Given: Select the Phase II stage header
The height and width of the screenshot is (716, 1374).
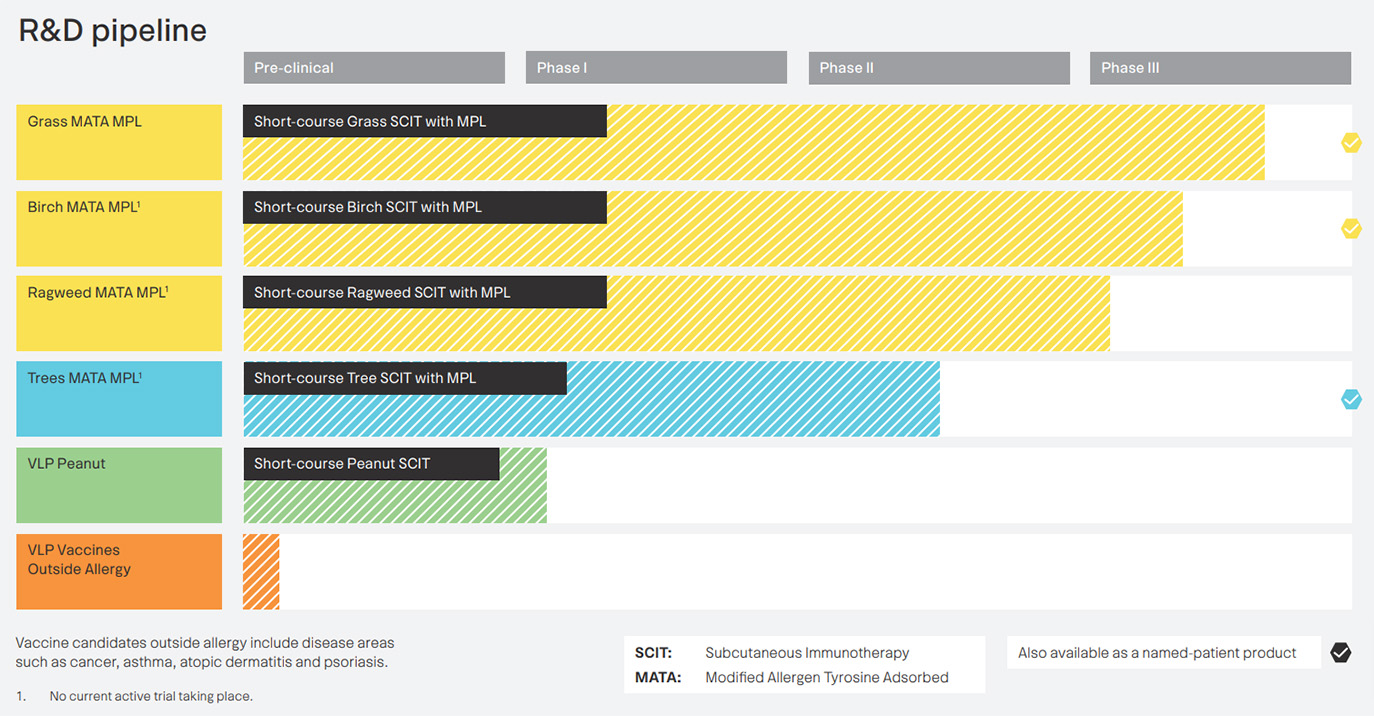Looking at the screenshot, I should [939, 68].
